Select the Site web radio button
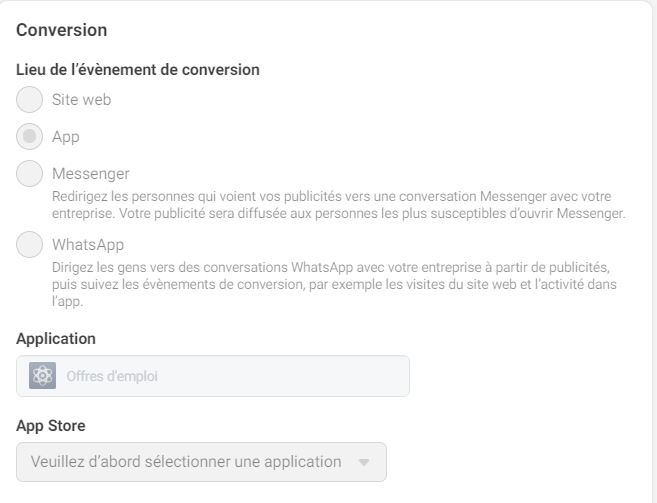Image resolution: width=657 pixels, height=503 pixels. coord(29,99)
